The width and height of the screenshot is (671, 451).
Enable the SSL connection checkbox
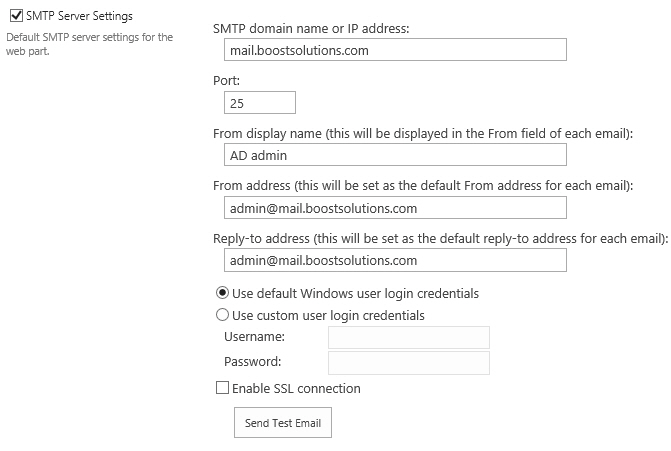[x=222, y=388]
